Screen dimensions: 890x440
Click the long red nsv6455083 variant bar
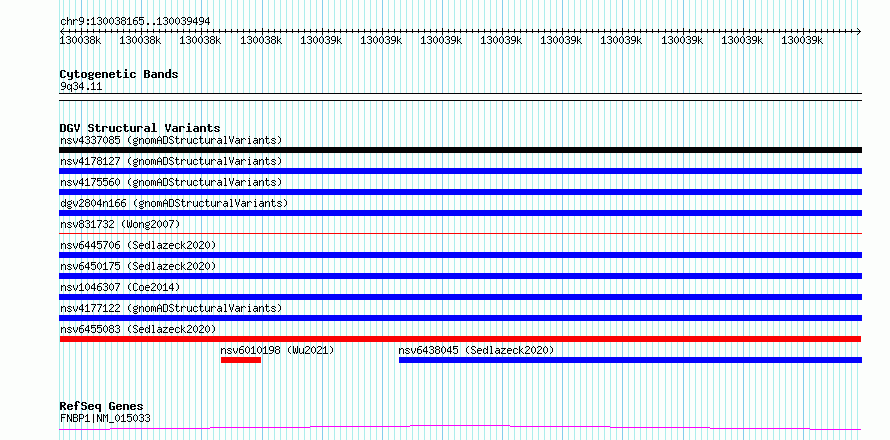(460, 339)
